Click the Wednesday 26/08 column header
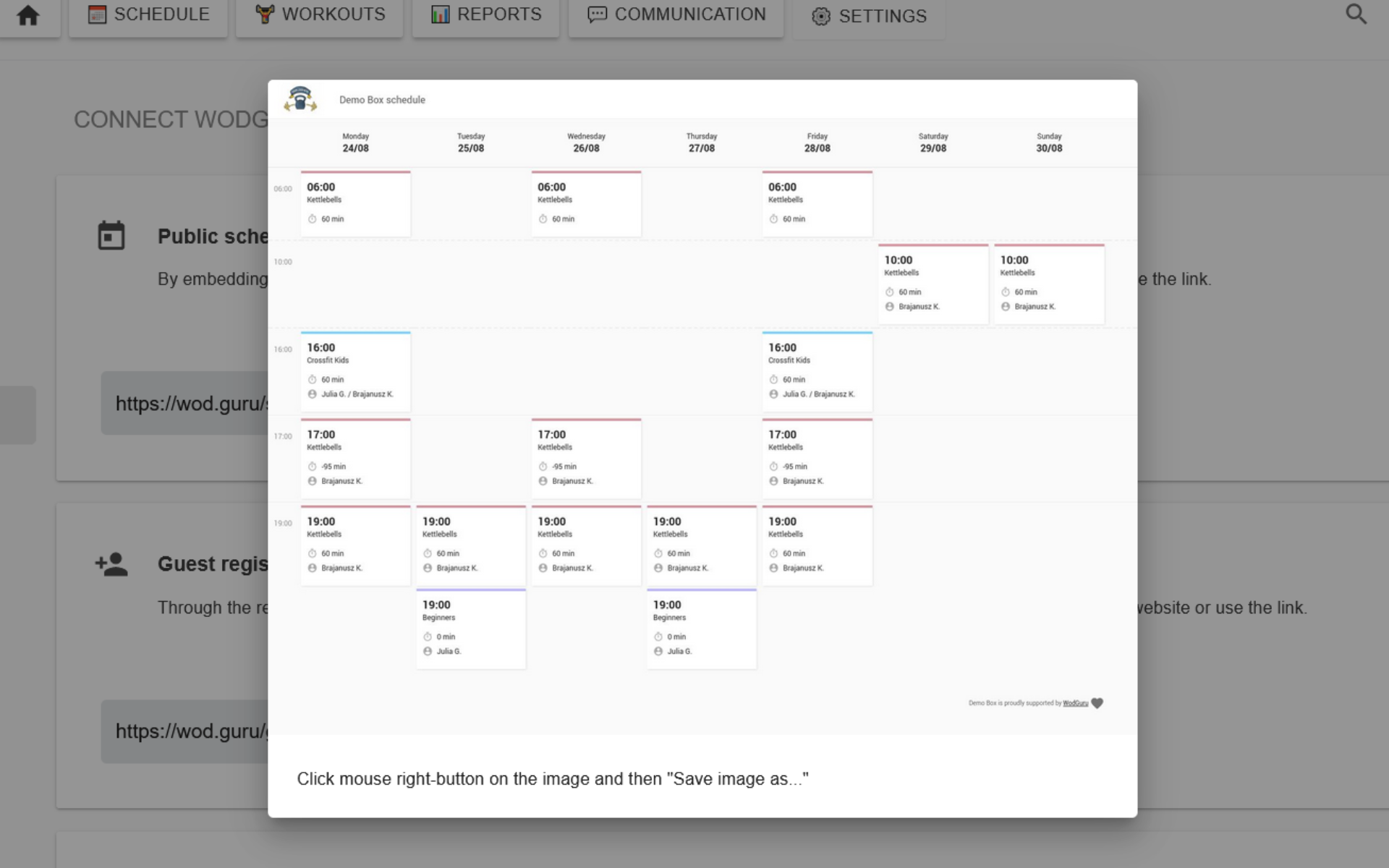Image resolution: width=1389 pixels, height=868 pixels. pos(586,142)
